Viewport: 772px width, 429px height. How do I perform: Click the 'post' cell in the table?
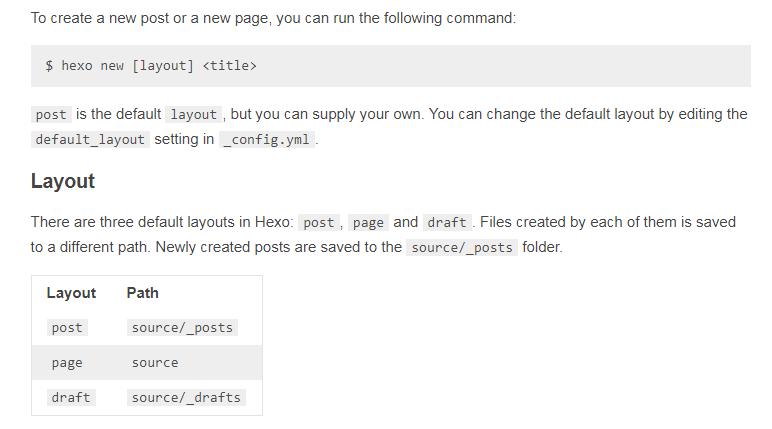coord(67,328)
